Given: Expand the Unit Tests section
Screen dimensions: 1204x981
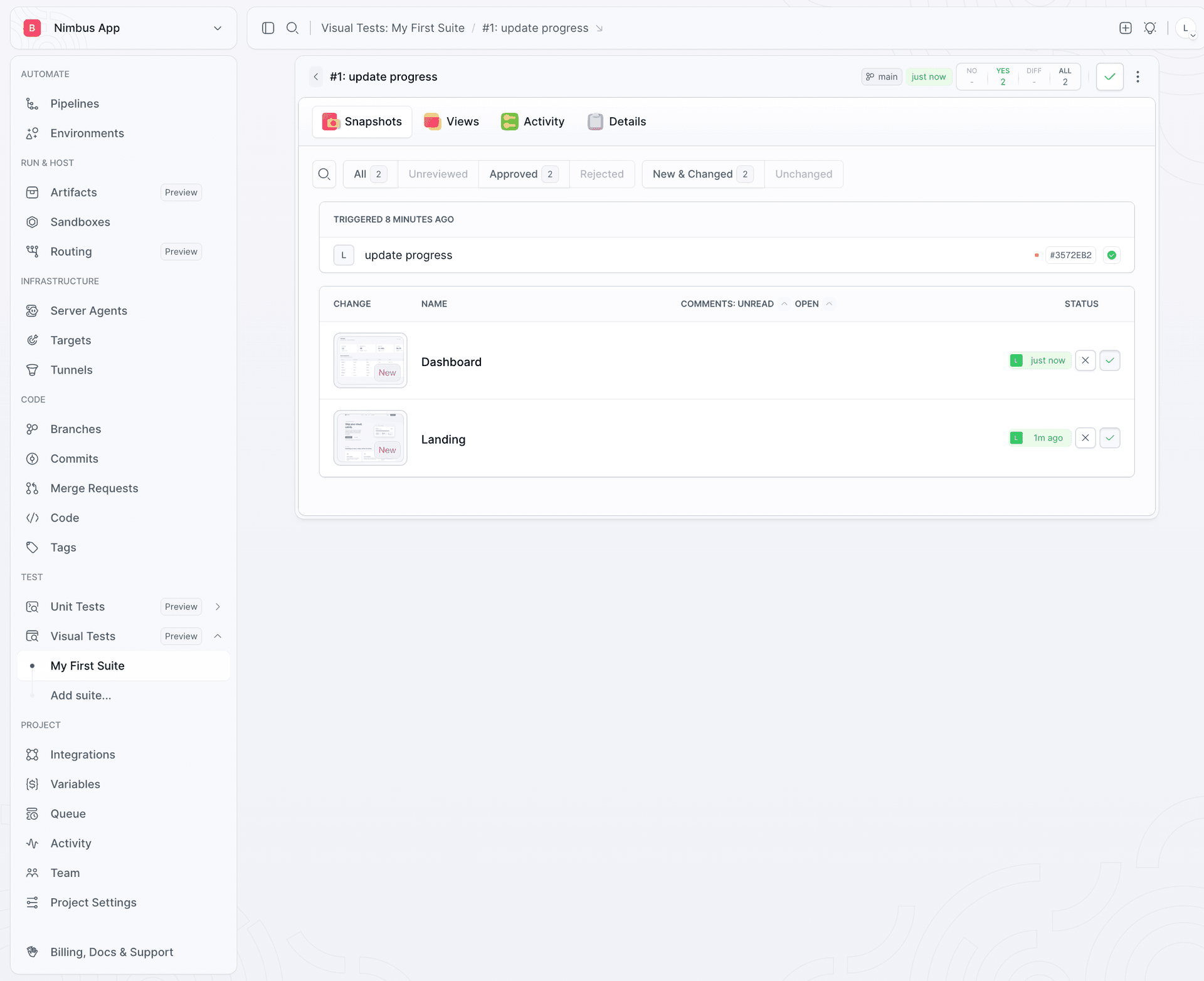Looking at the screenshot, I should pyautogui.click(x=218, y=607).
